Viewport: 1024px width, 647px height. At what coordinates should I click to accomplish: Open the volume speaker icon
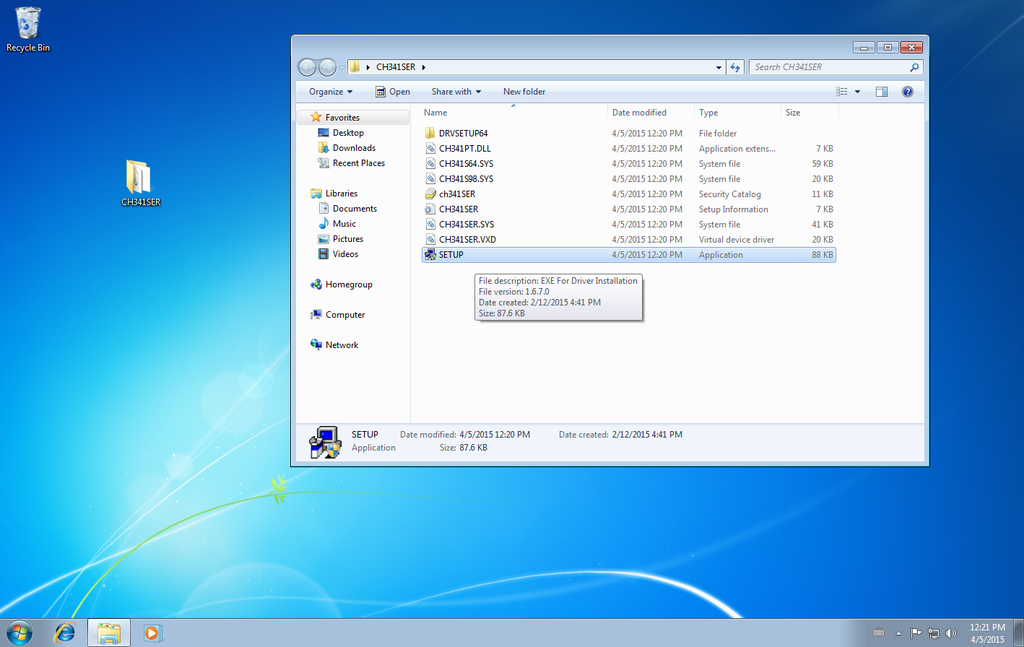(951, 633)
